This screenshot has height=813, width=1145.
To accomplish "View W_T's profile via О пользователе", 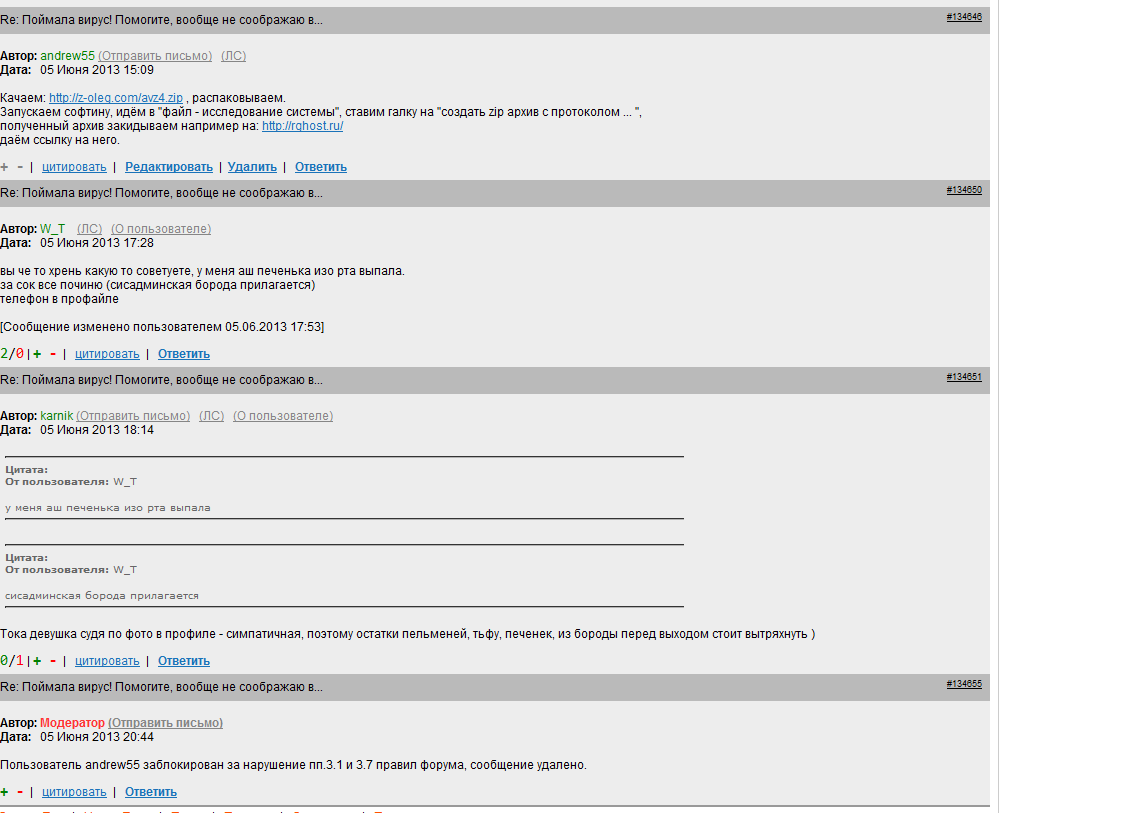I will [x=161, y=229].
